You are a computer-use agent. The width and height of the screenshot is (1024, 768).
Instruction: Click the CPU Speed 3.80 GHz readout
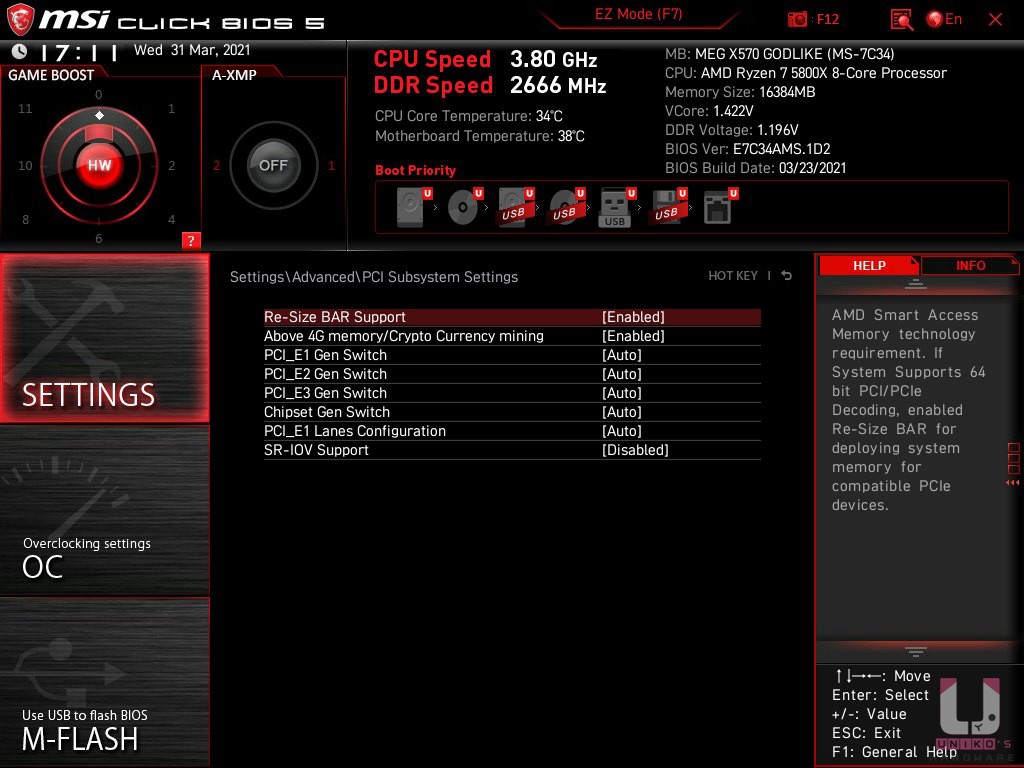click(485, 59)
